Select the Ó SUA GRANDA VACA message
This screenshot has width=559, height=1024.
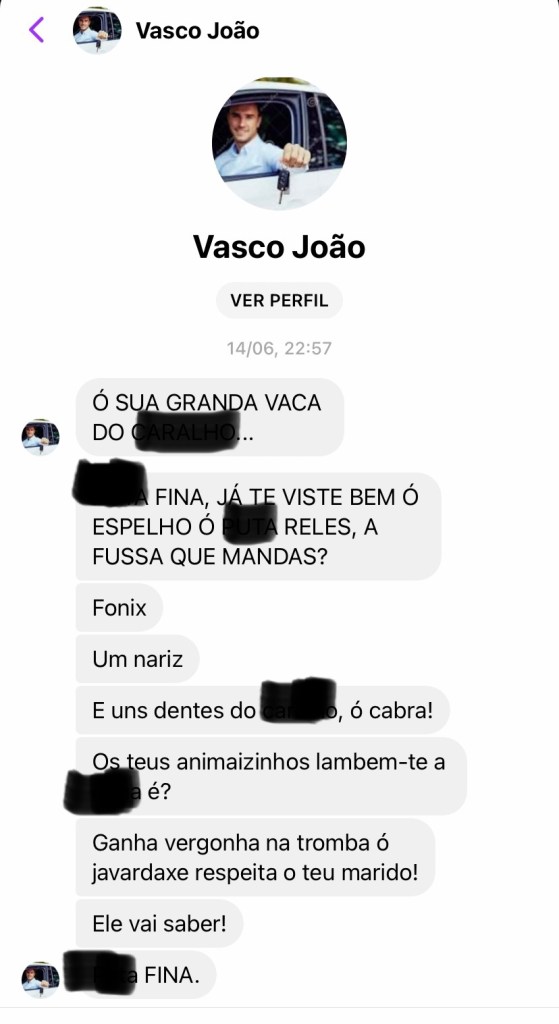[210, 417]
